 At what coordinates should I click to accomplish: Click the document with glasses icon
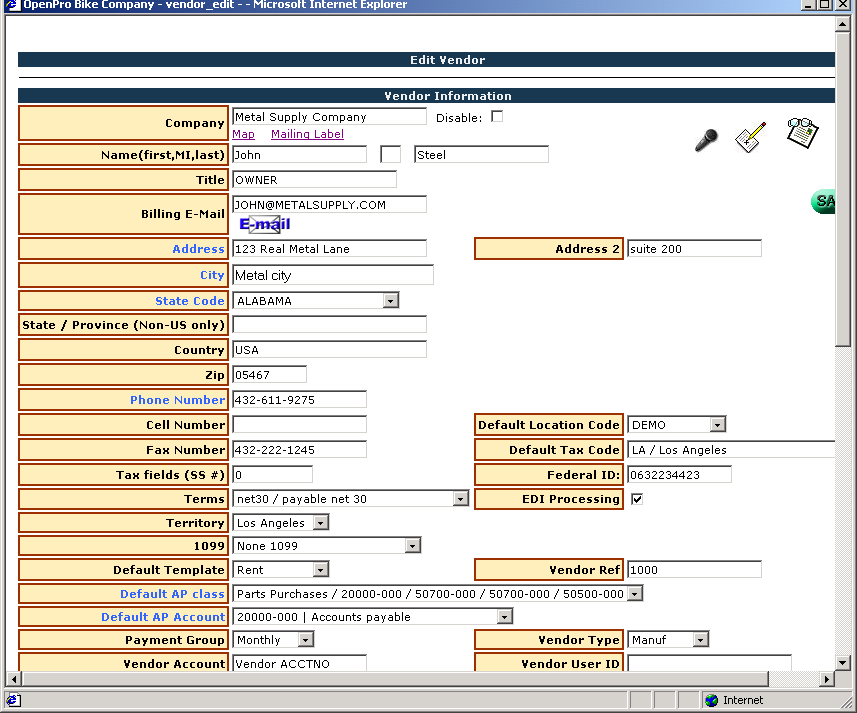(x=802, y=133)
